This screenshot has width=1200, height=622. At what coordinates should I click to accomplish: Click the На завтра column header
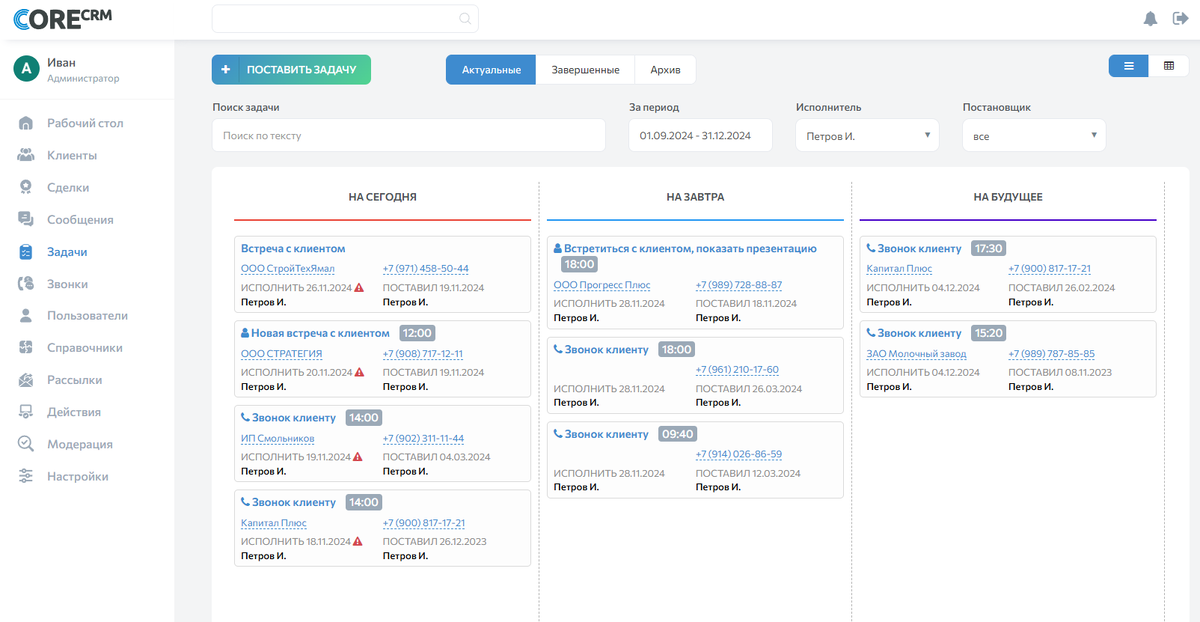(x=695, y=197)
